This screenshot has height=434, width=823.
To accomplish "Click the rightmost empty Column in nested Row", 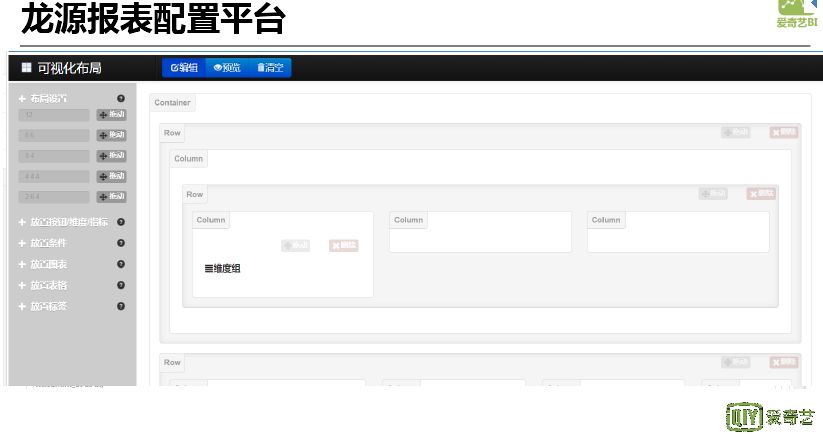I will (678, 232).
